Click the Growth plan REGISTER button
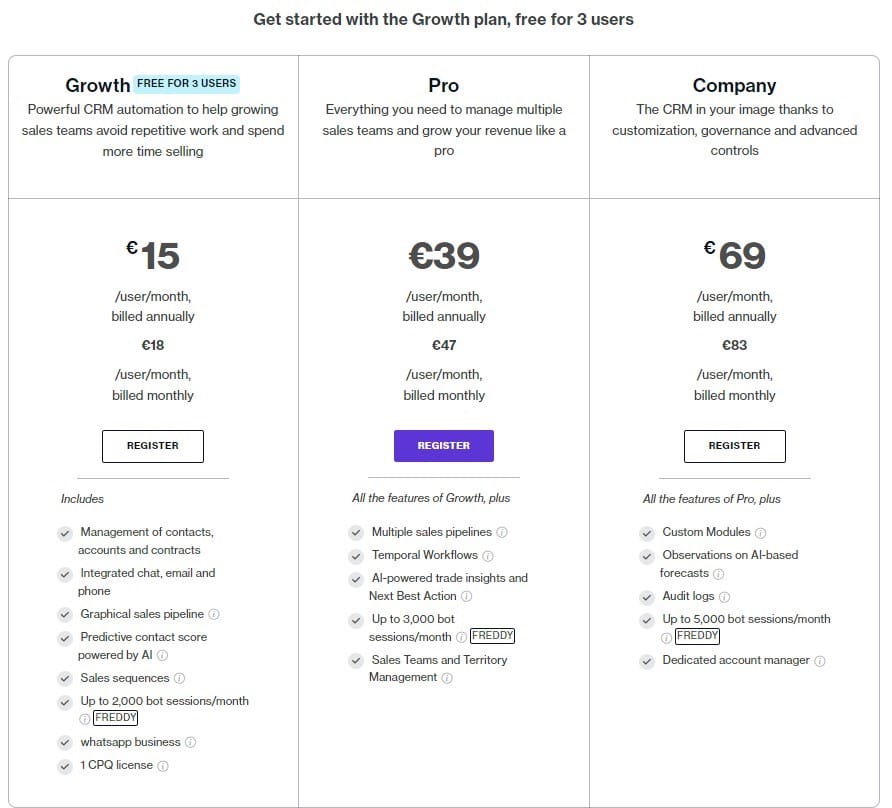 [153, 446]
